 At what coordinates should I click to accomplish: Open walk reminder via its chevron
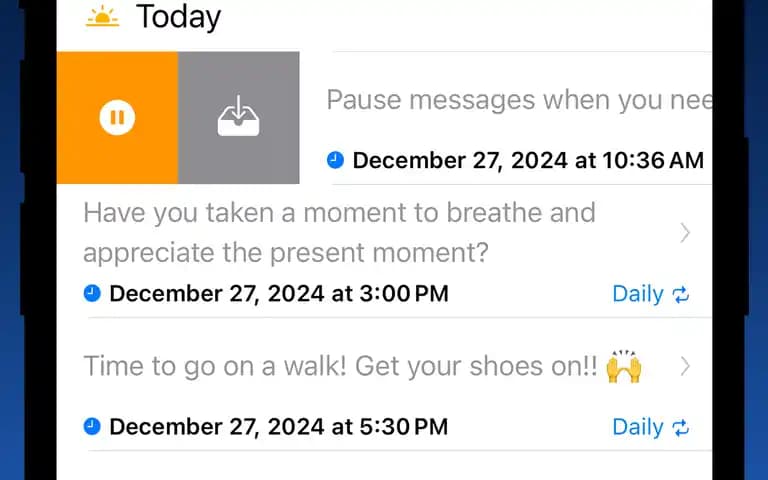click(685, 366)
